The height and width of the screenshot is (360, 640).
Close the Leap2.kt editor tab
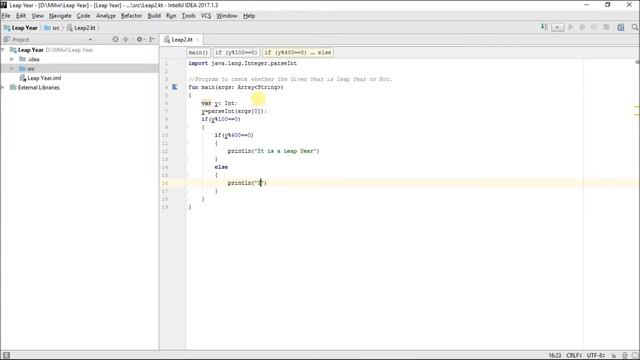pyautogui.click(x=198, y=40)
